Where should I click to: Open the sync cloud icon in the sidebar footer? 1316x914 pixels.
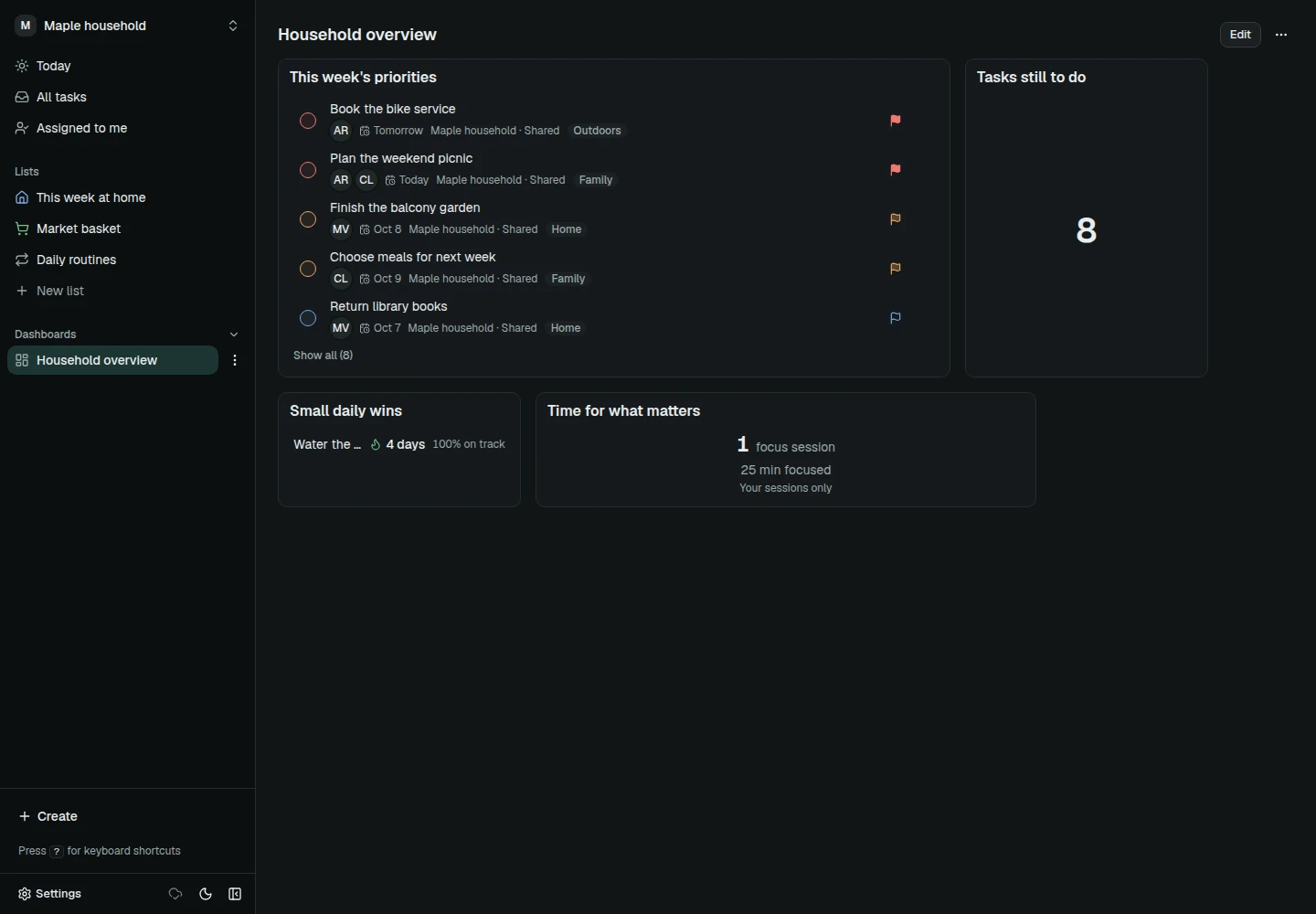(175, 894)
